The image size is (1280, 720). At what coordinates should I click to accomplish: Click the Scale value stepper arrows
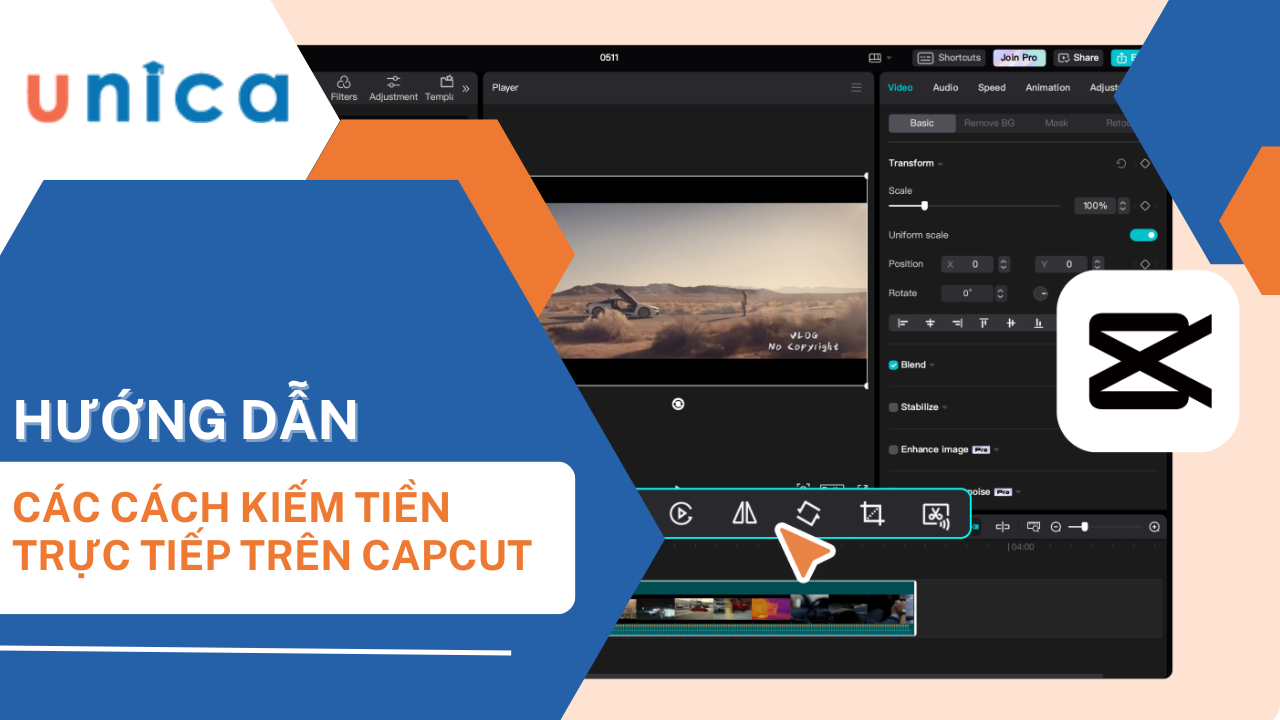(1123, 206)
